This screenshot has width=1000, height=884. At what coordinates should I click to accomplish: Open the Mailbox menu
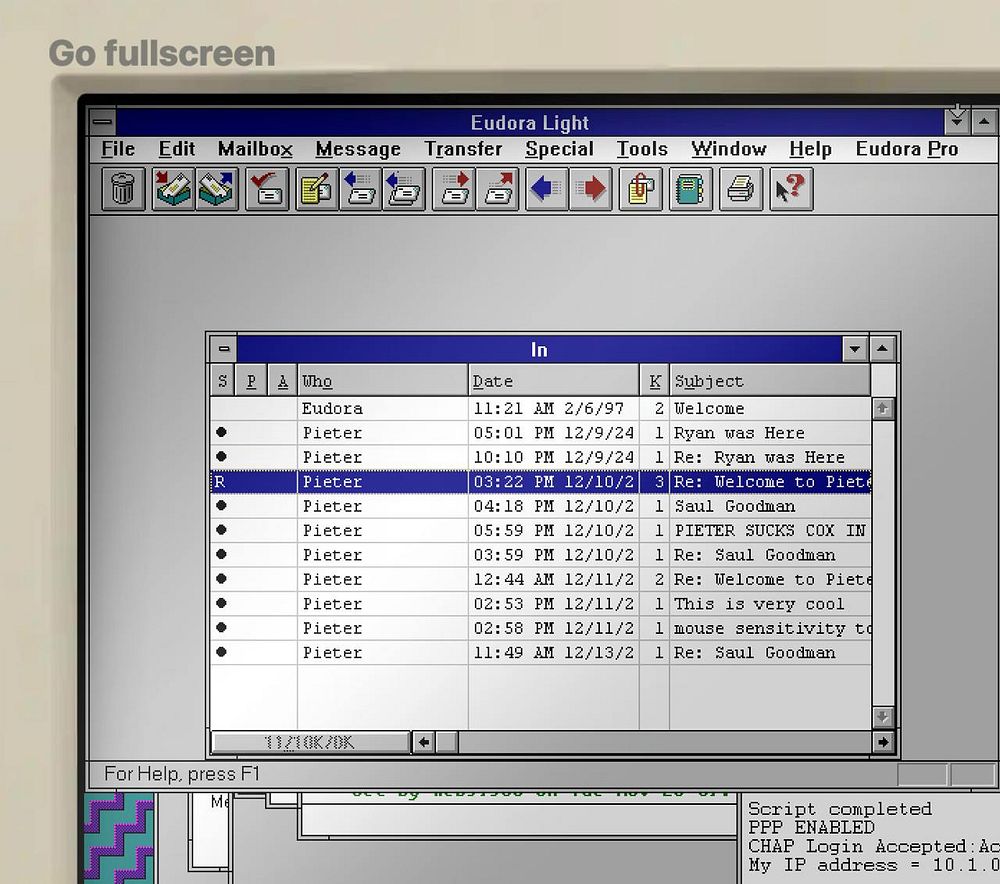(x=255, y=149)
